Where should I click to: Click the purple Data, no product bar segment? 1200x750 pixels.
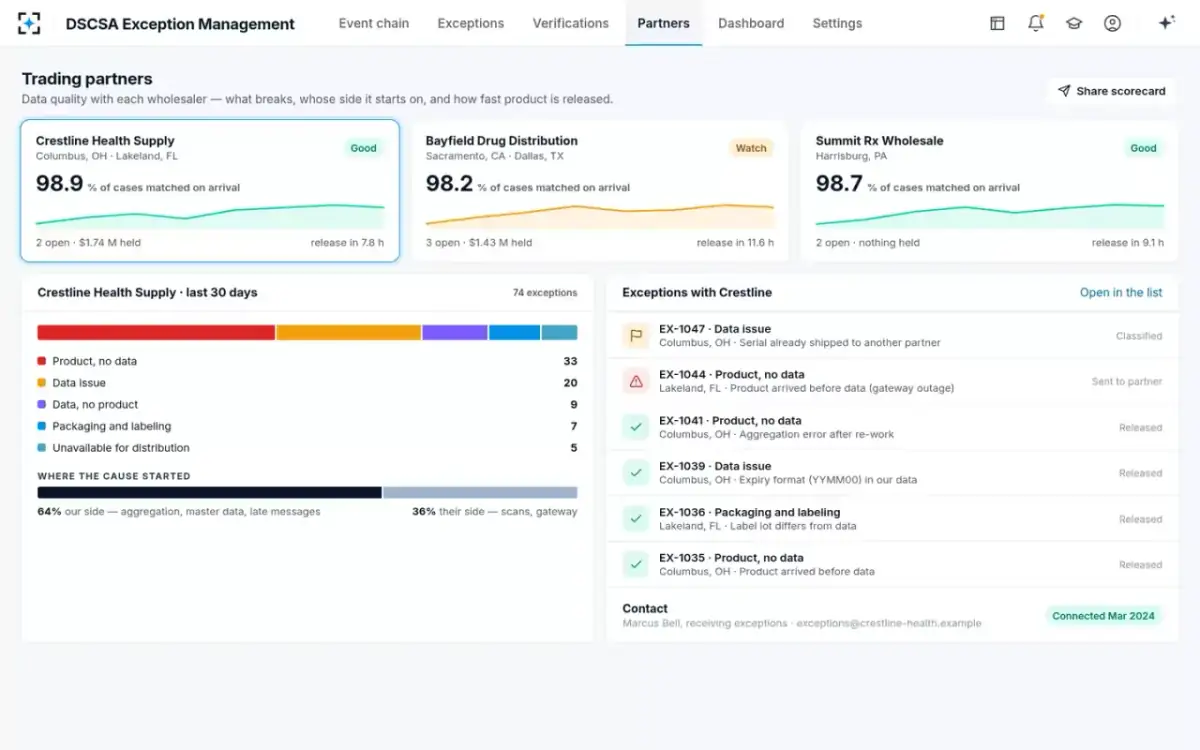(x=455, y=332)
